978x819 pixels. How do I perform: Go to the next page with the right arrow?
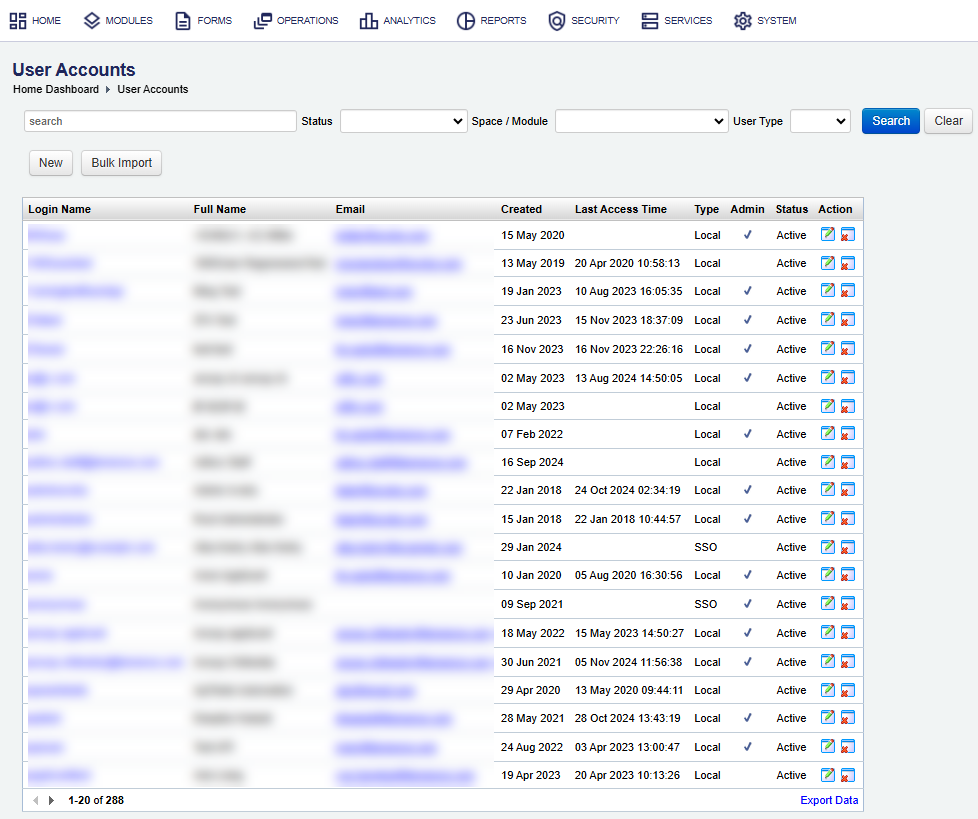[x=50, y=800]
